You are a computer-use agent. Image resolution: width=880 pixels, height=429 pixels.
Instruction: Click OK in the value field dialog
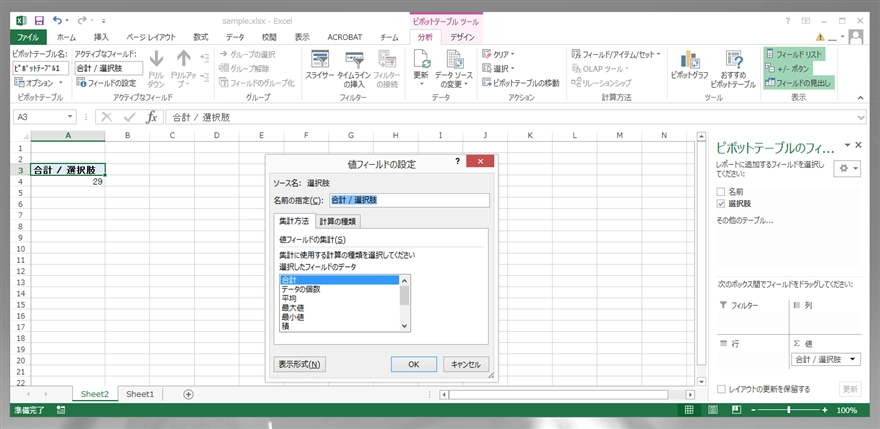pyautogui.click(x=414, y=364)
